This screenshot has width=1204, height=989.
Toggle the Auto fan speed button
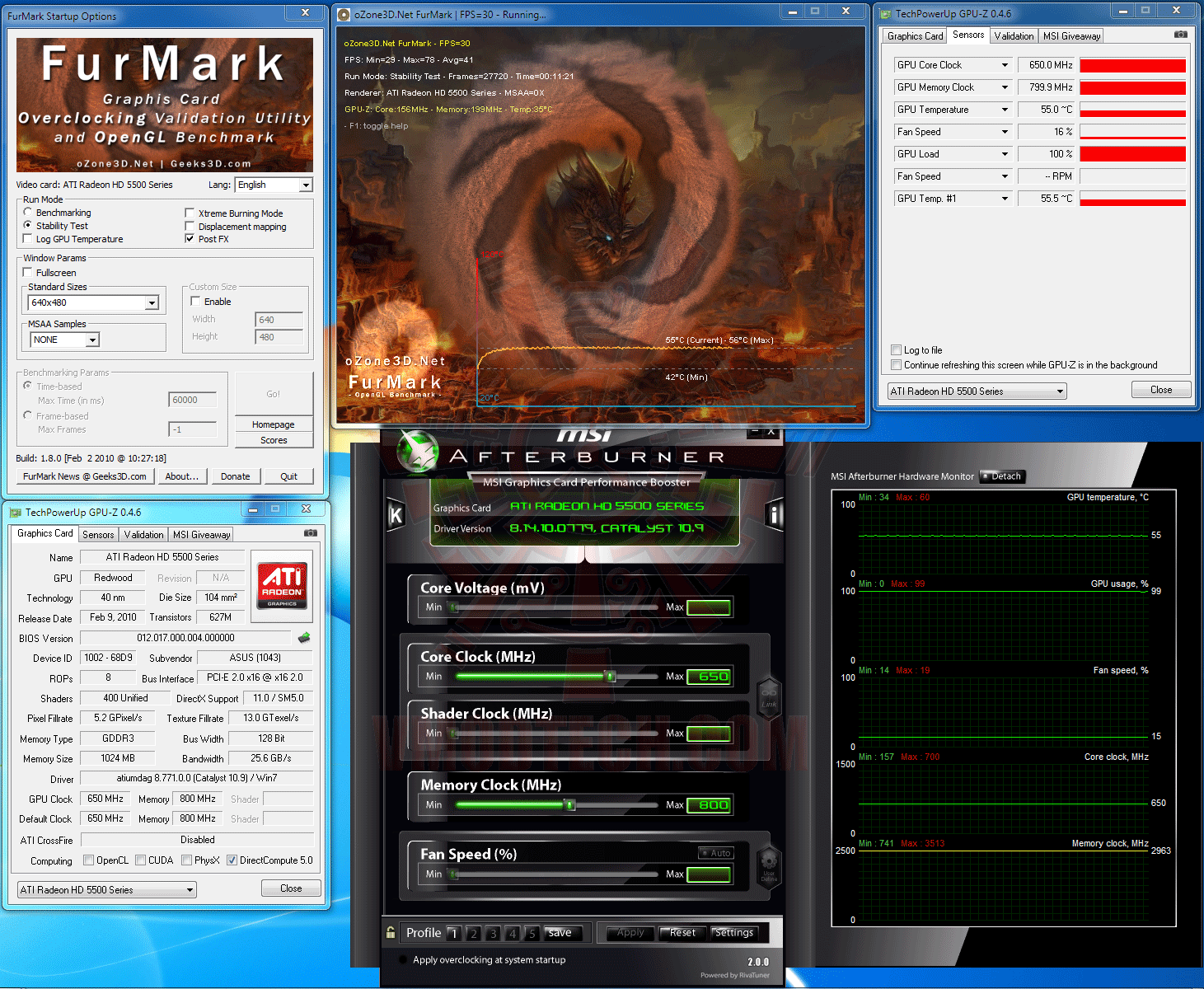tap(716, 853)
